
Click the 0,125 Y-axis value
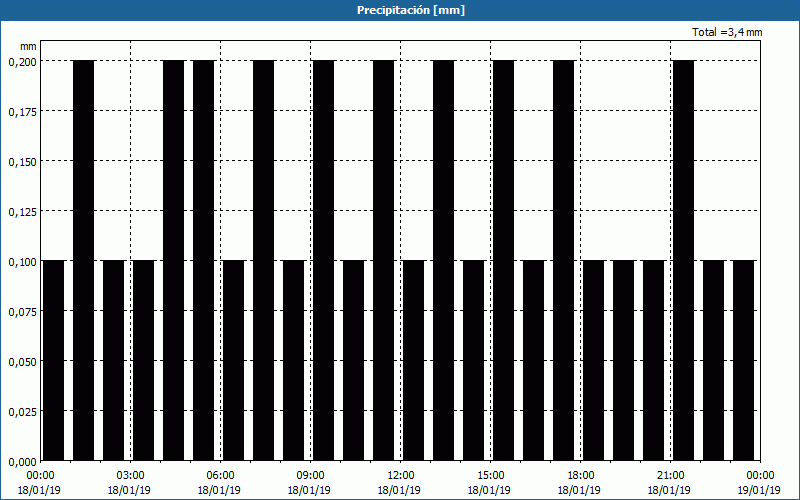[x=23, y=211]
